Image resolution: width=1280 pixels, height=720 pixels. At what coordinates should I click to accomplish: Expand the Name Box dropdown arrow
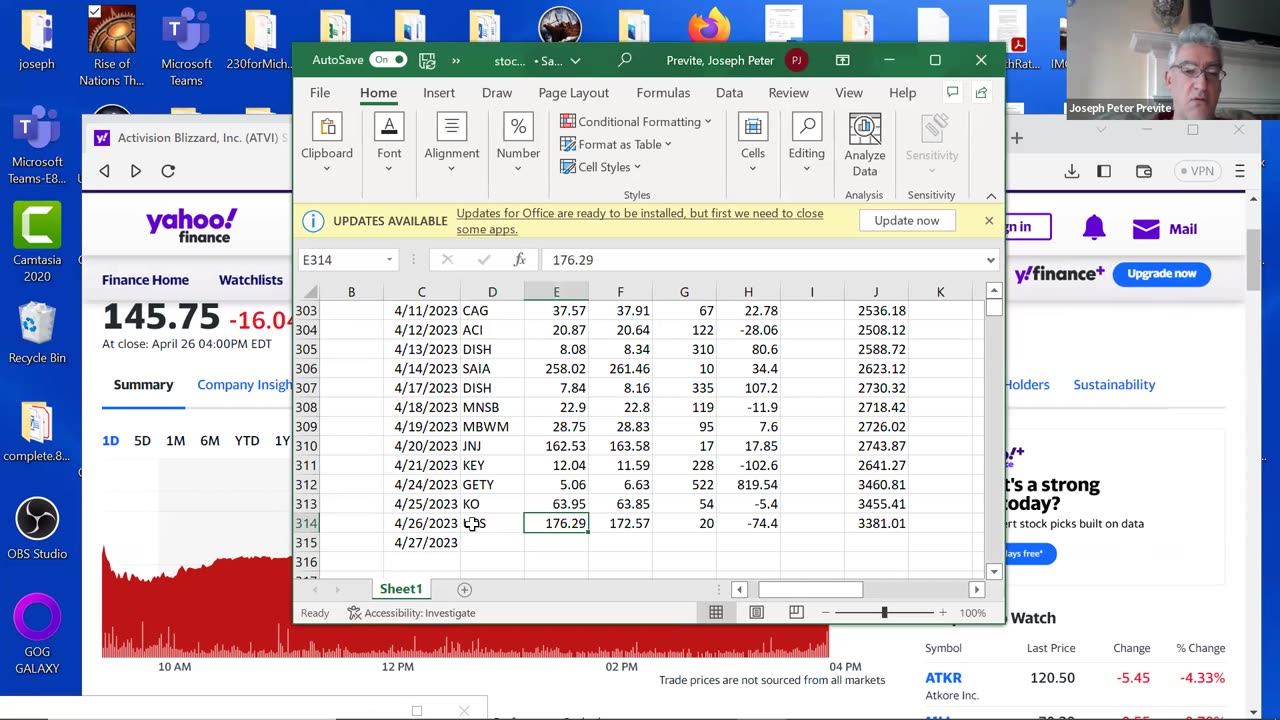[x=389, y=260]
